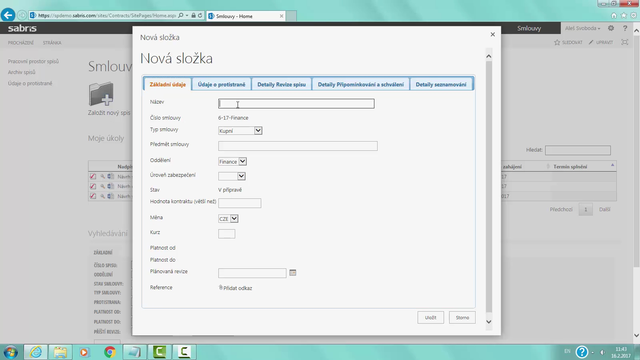Click the dialog scrollbar up arrow

pyautogui.click(x=489, y=56)
